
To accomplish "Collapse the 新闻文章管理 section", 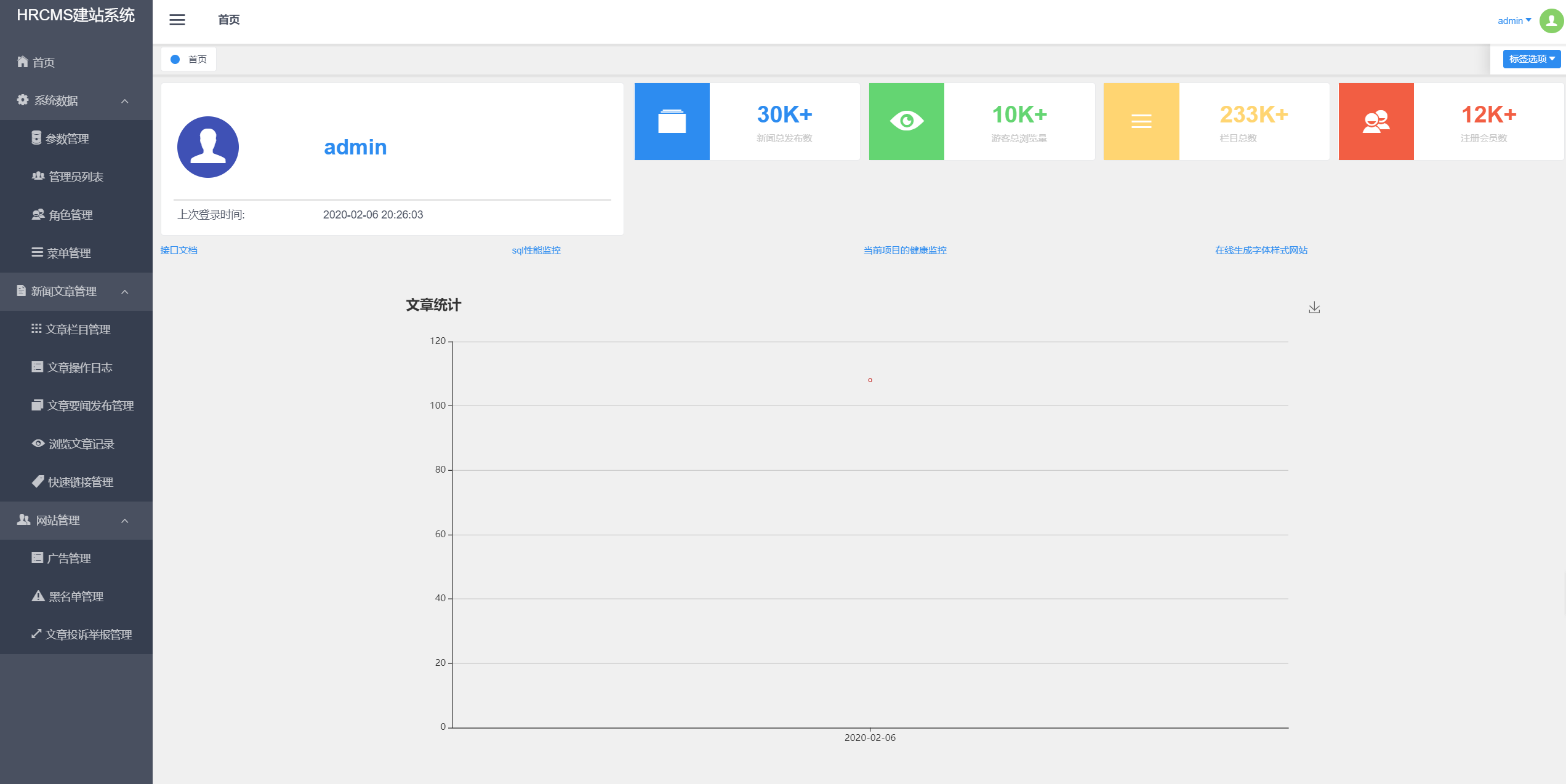I will pos(126,291).
